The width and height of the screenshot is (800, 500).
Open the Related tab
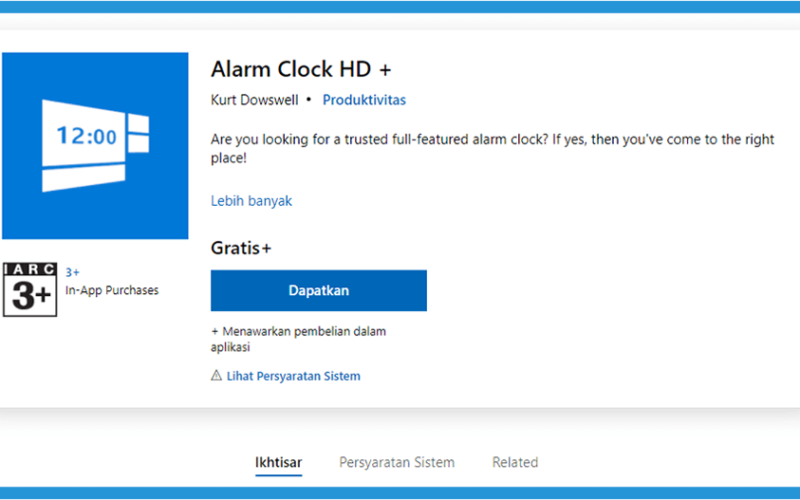[x=515, y=462]
